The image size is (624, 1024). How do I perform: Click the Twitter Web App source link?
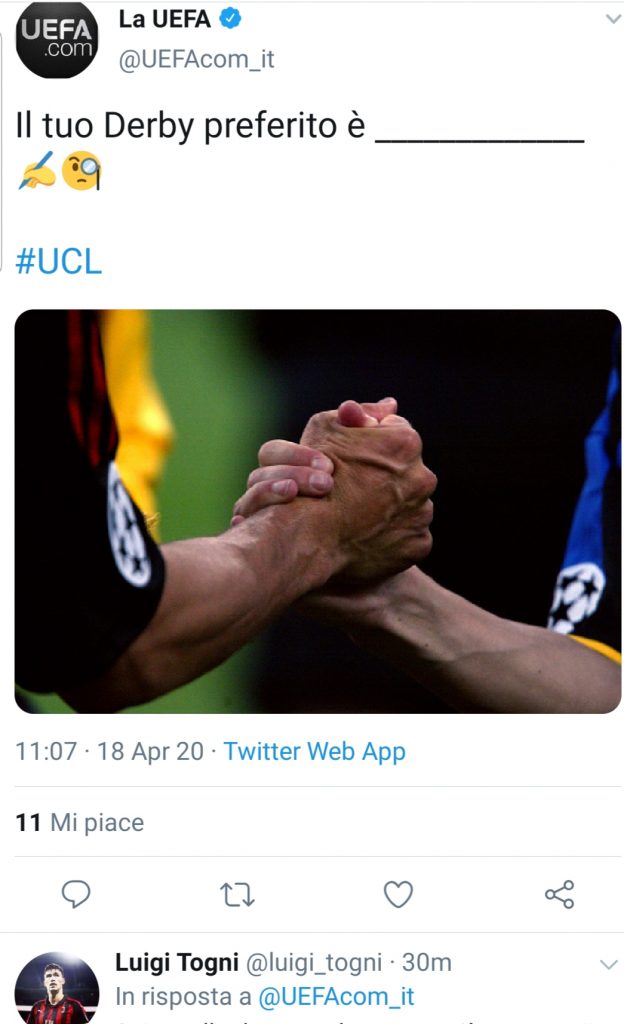coord(314,751)
